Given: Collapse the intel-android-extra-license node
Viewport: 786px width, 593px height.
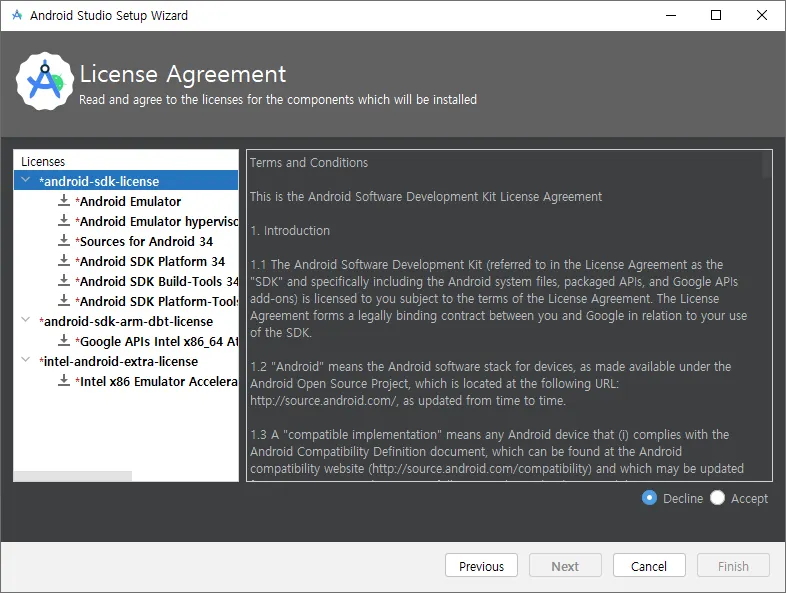Looking at the screenshot, I should point(26,361).
